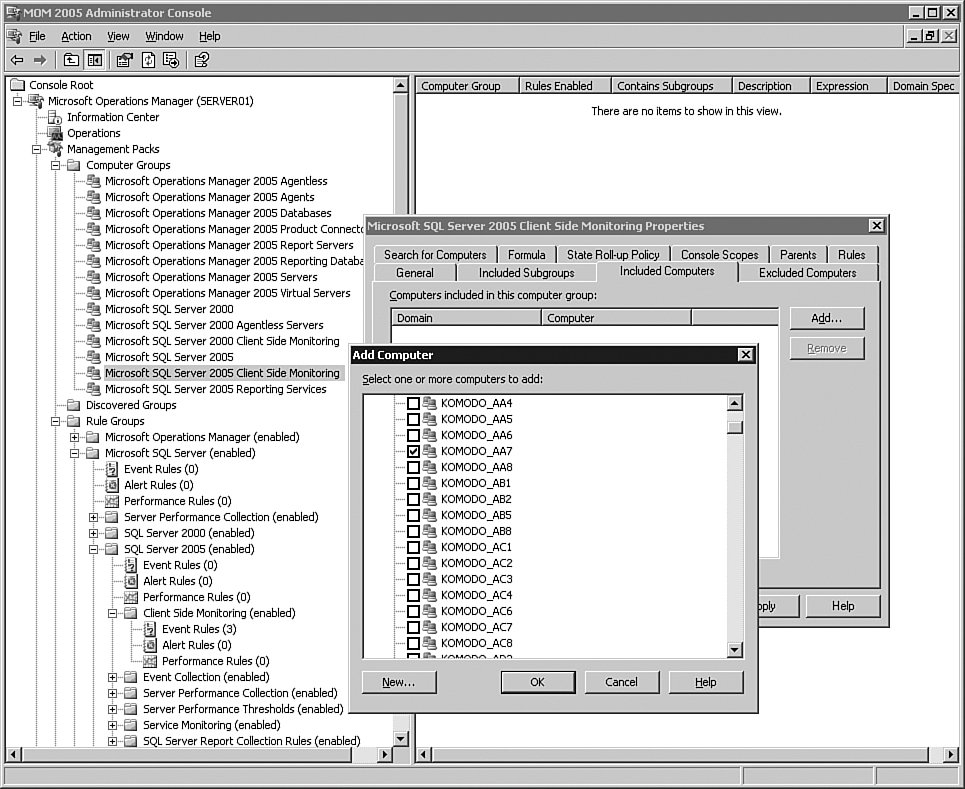Click the Refresh toolbar icon
This screenshot has height=789, width=965.
click(148, 60)
